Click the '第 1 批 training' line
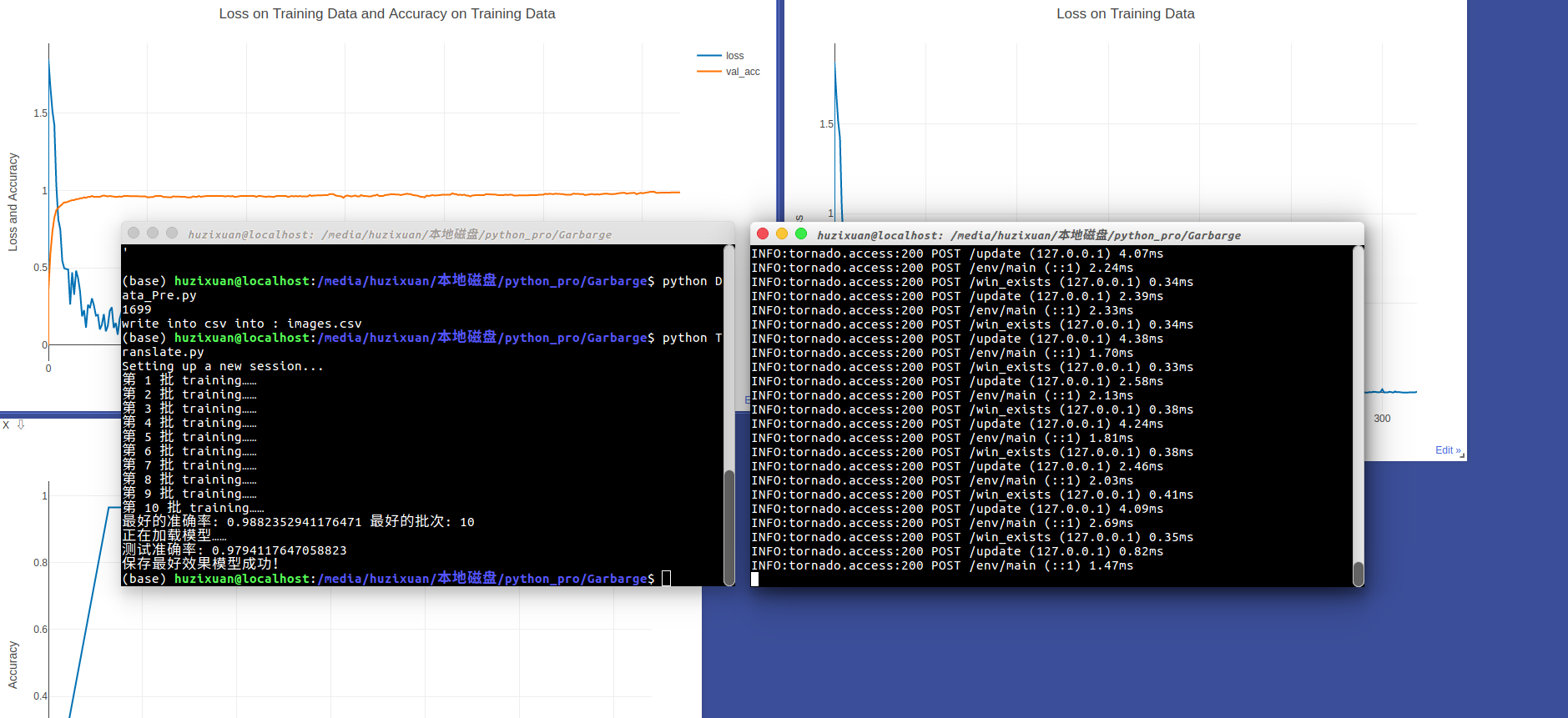The width and height of the screenshot is (1568, 718). pyautogui.click(x=189, y=380)
